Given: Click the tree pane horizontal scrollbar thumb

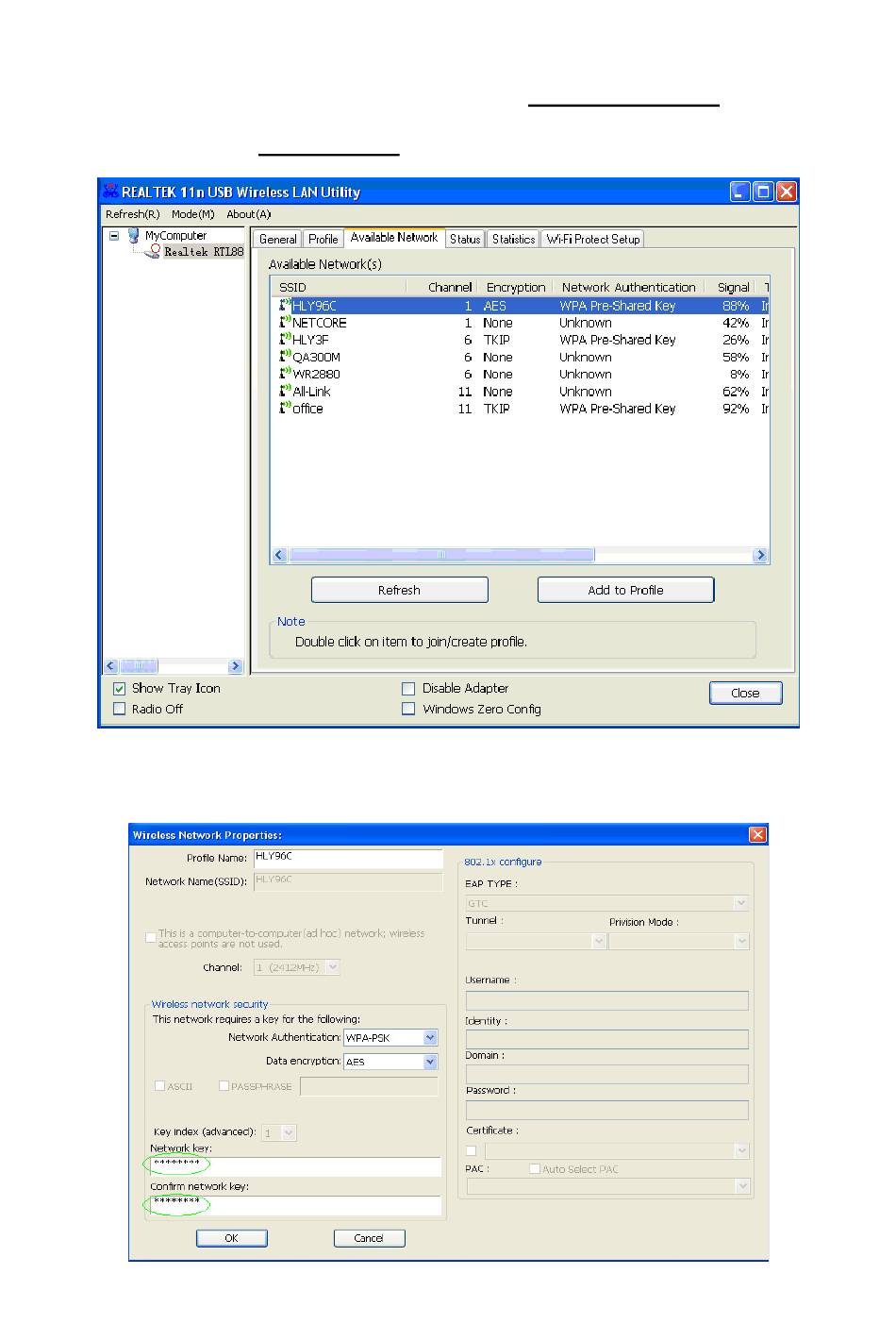Looking at the screenshot, I should point(138,666).
